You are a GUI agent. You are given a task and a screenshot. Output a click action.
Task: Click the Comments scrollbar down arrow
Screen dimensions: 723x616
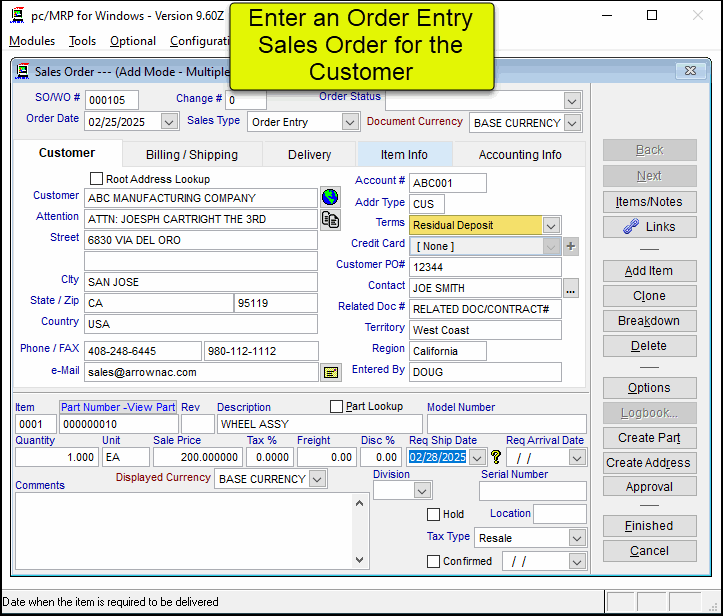tap(360, 560)
